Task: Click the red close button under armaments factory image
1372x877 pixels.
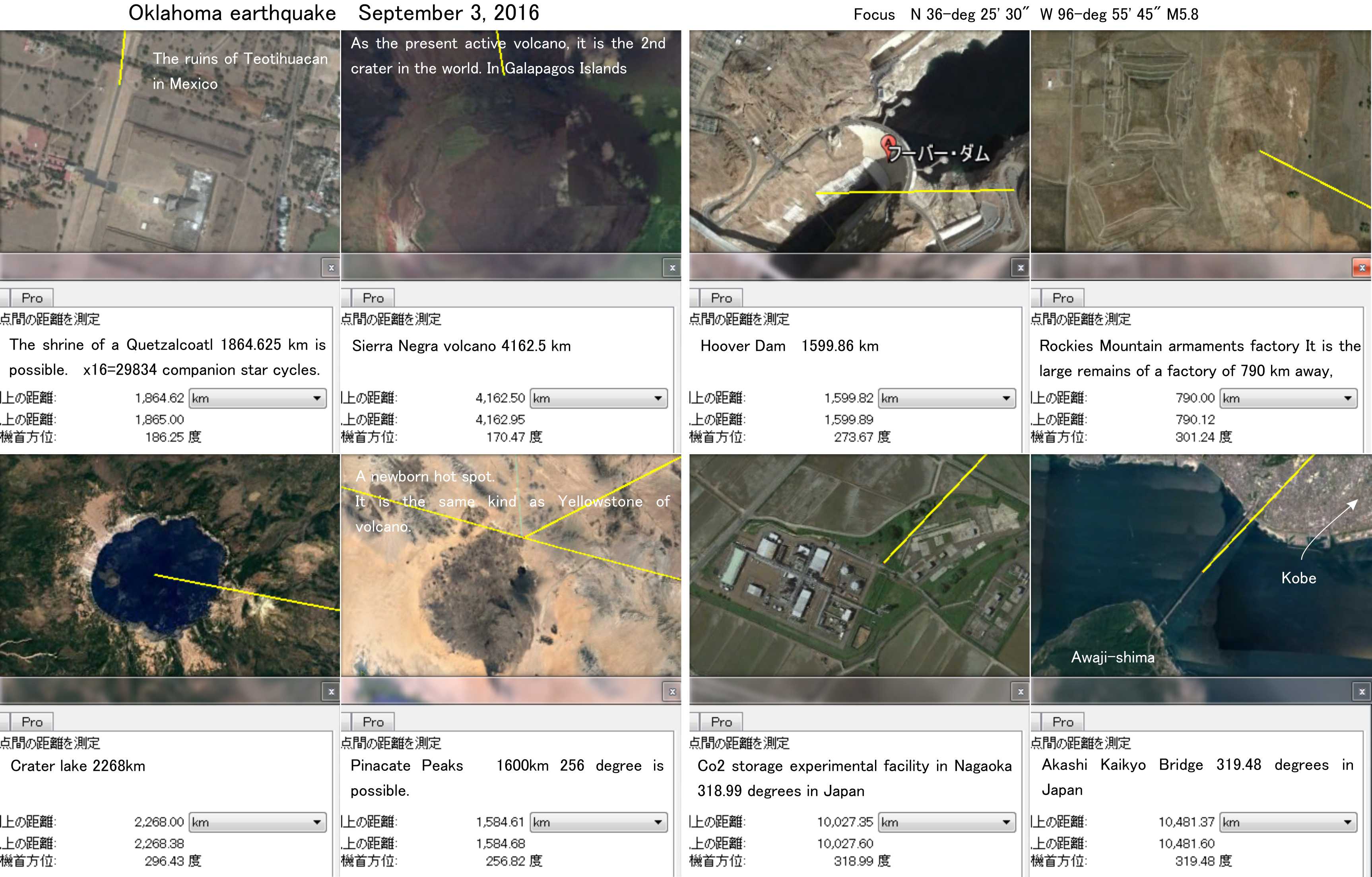Action: [1361, 268]
